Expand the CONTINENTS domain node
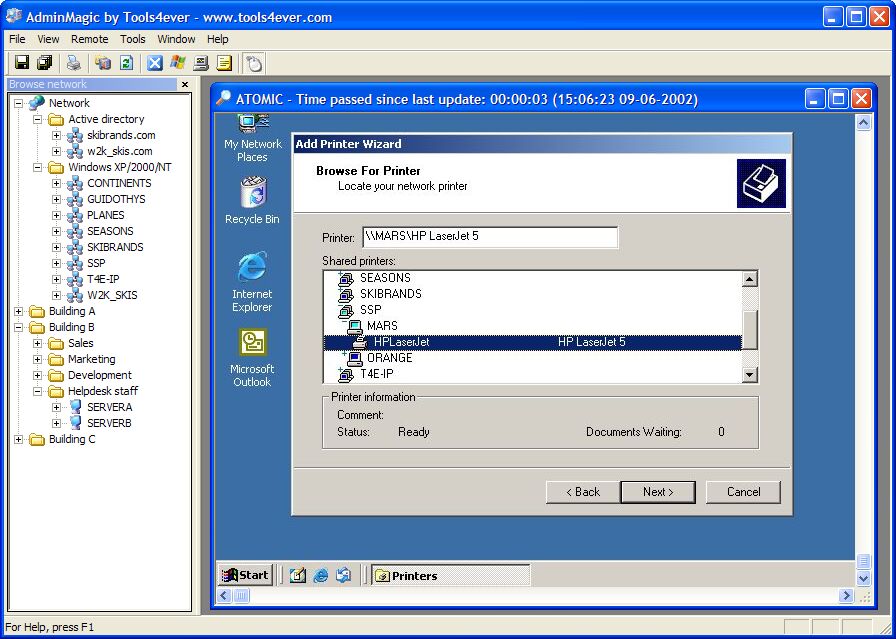Screen dimensions: 896x639 [56, 183]
